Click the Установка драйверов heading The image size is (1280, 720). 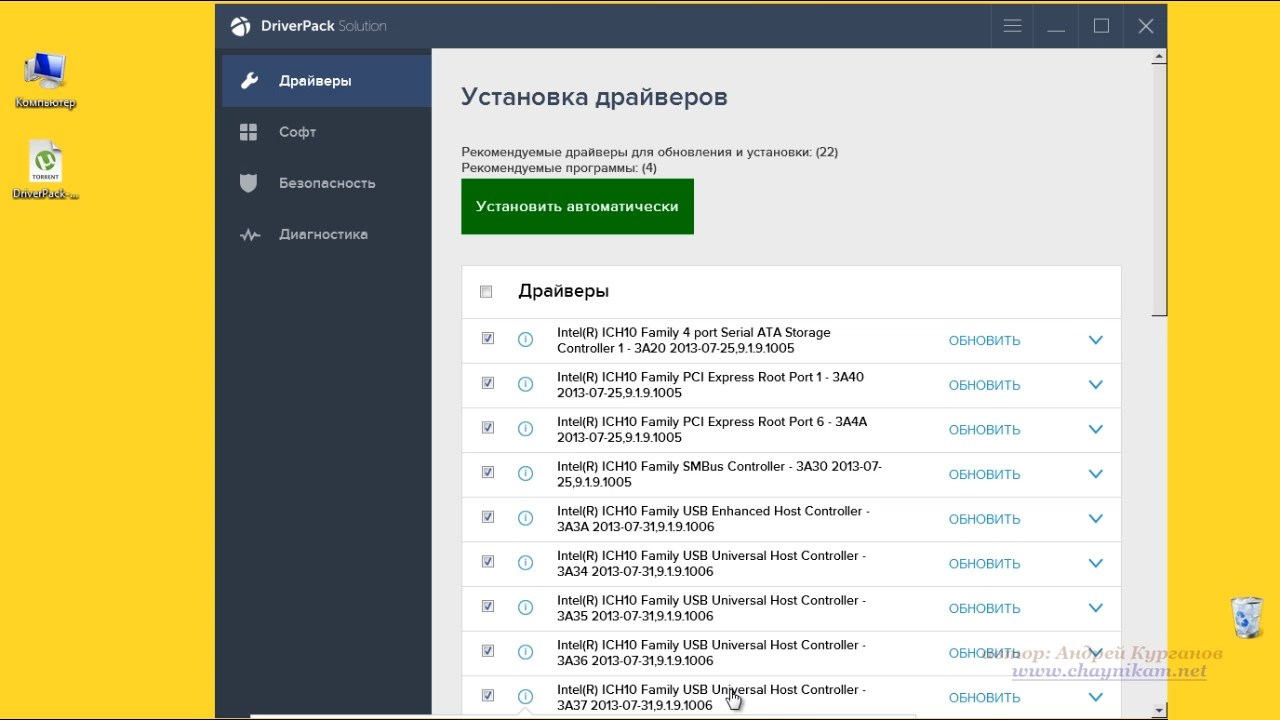pos(594,97)
